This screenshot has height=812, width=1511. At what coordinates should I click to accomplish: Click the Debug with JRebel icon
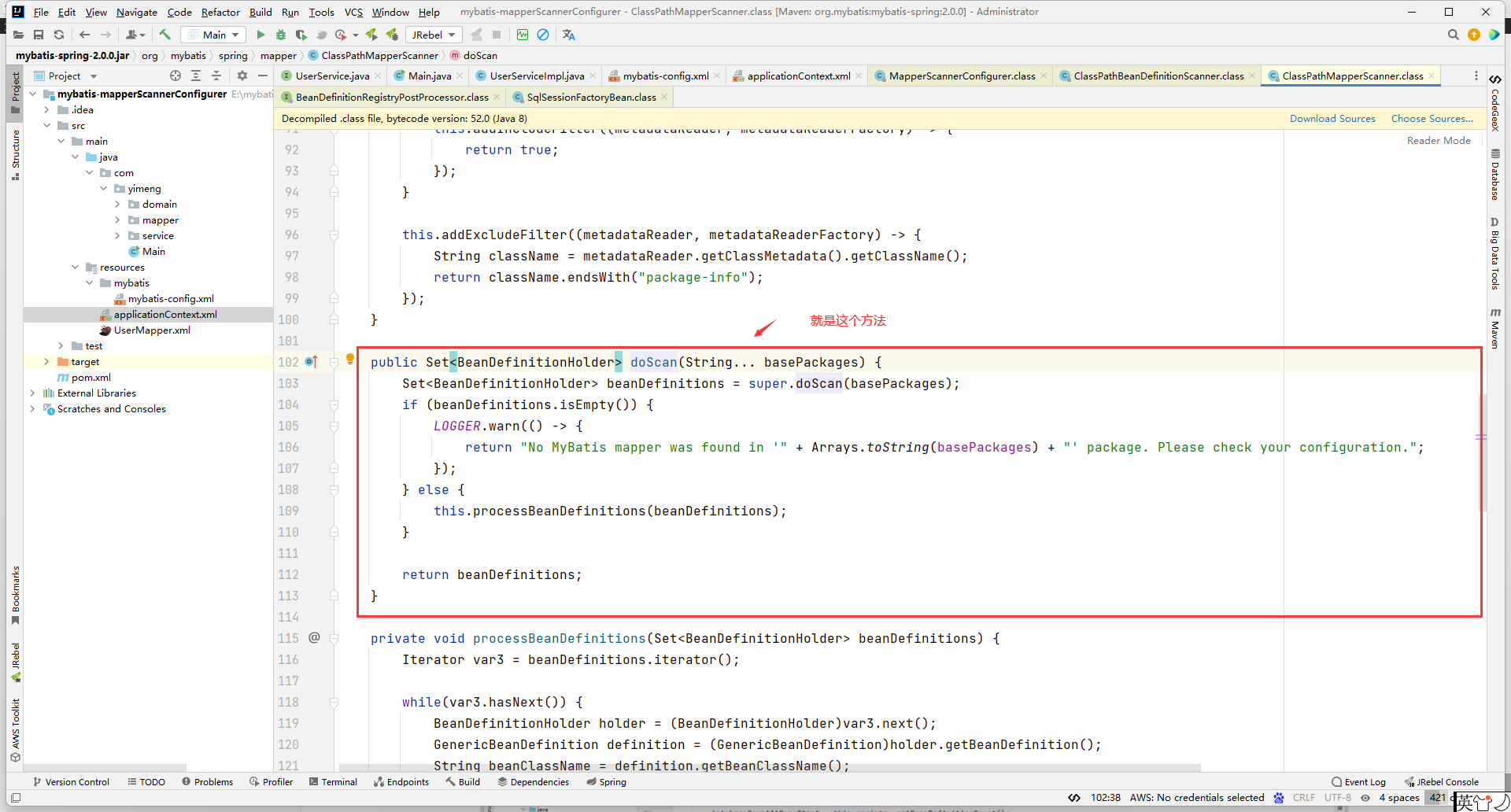[x=392, y=35]
